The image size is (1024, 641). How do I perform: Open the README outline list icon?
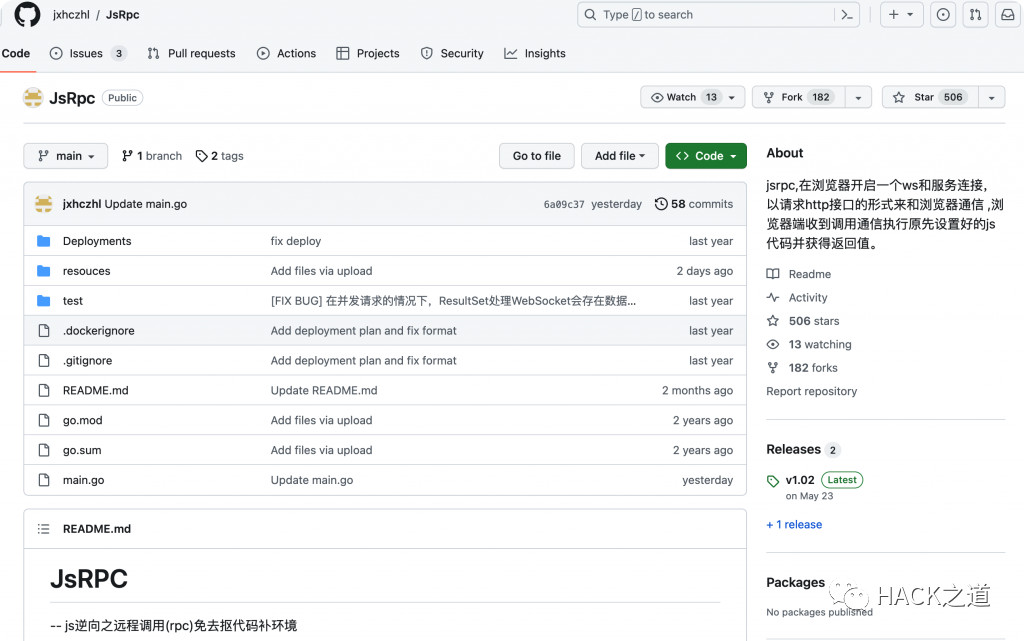click(44, 529)
